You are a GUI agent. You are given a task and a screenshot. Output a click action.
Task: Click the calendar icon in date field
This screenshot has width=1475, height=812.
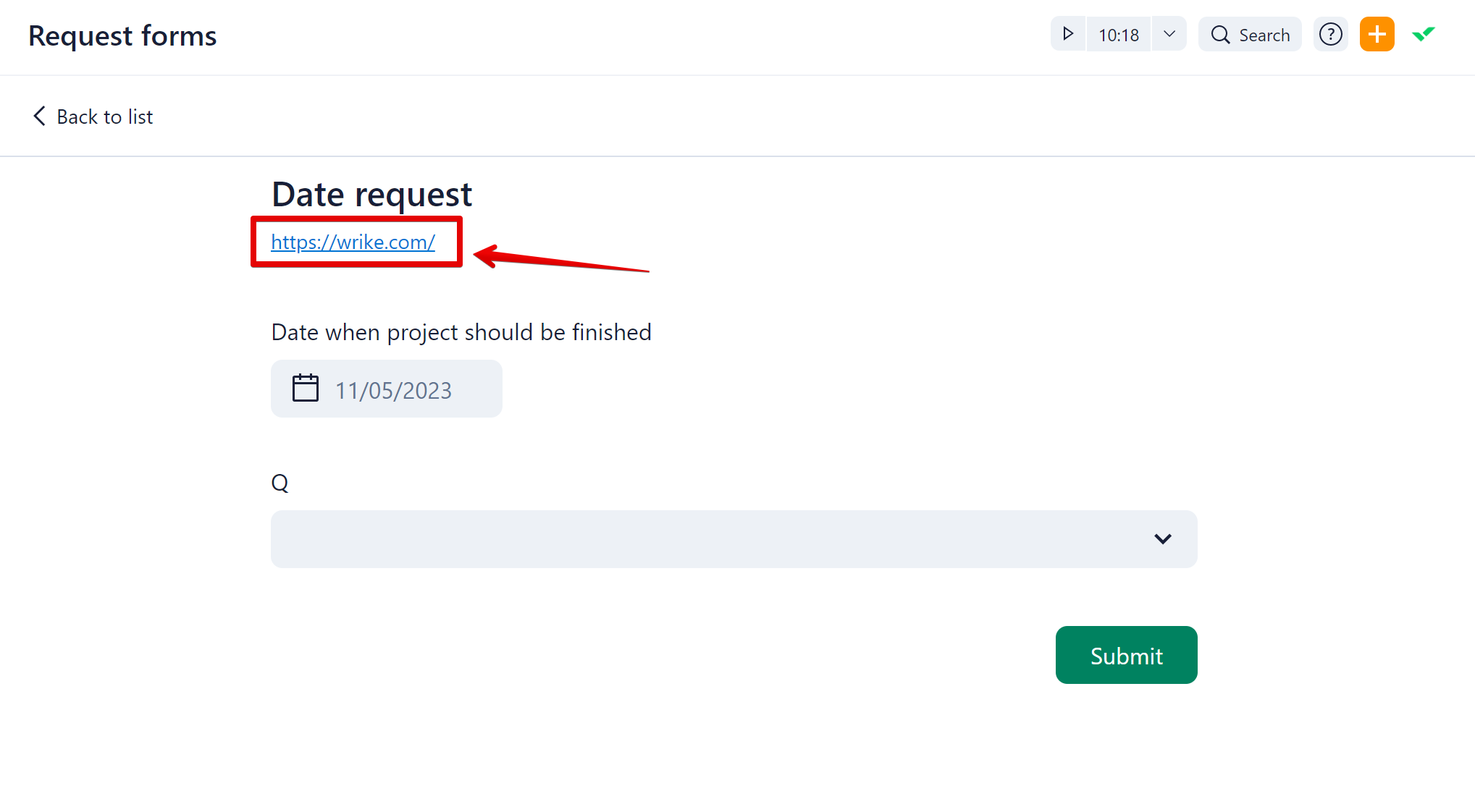click(305, 388)
